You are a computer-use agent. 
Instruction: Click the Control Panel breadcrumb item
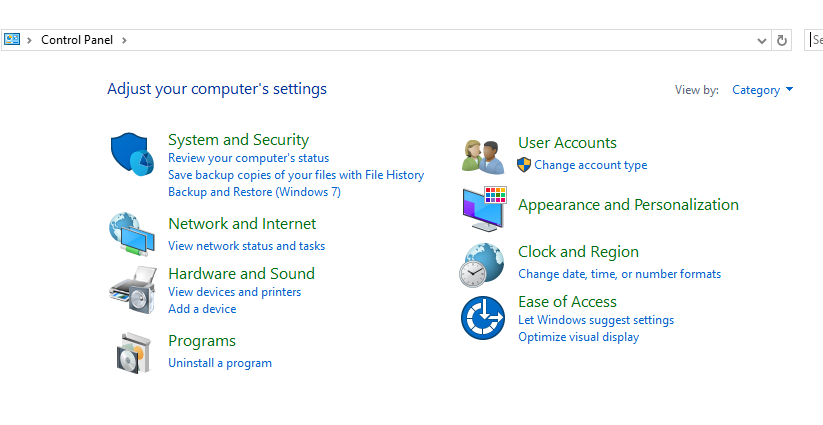tap(78, 40)
